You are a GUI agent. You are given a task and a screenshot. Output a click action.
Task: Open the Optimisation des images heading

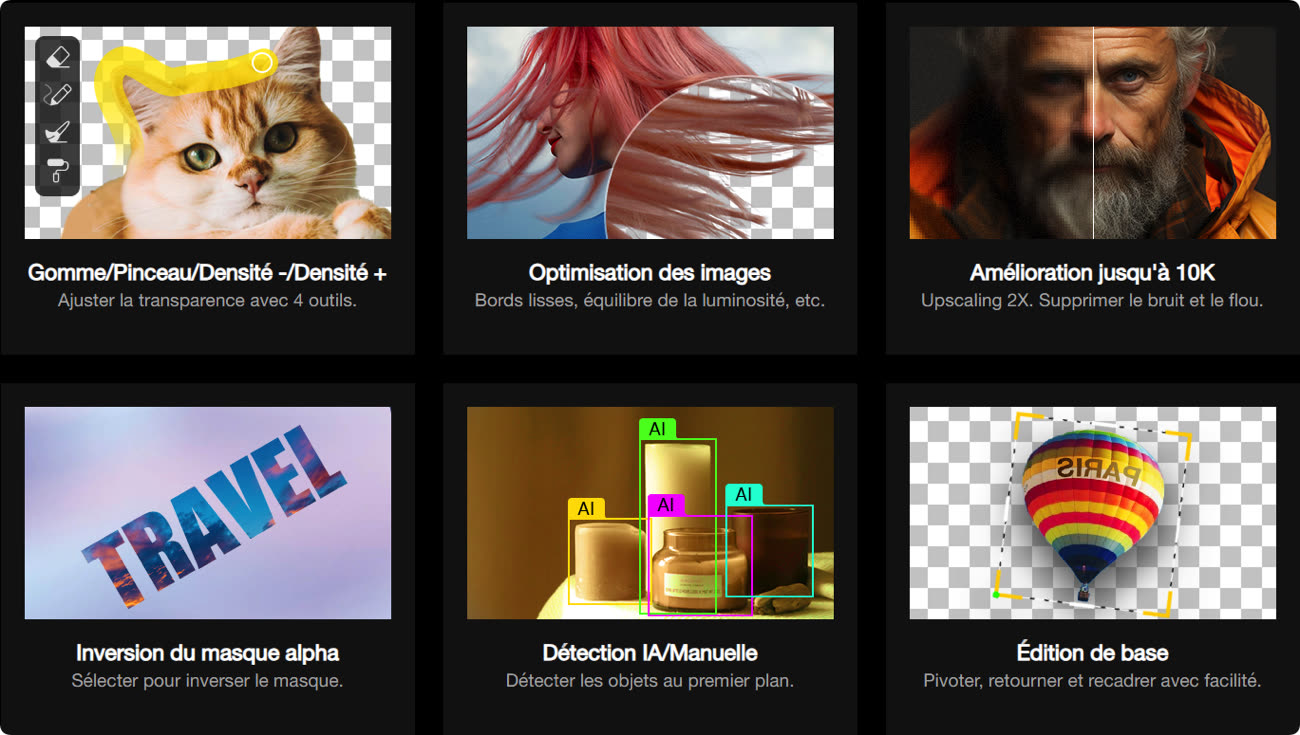(650, 273)
